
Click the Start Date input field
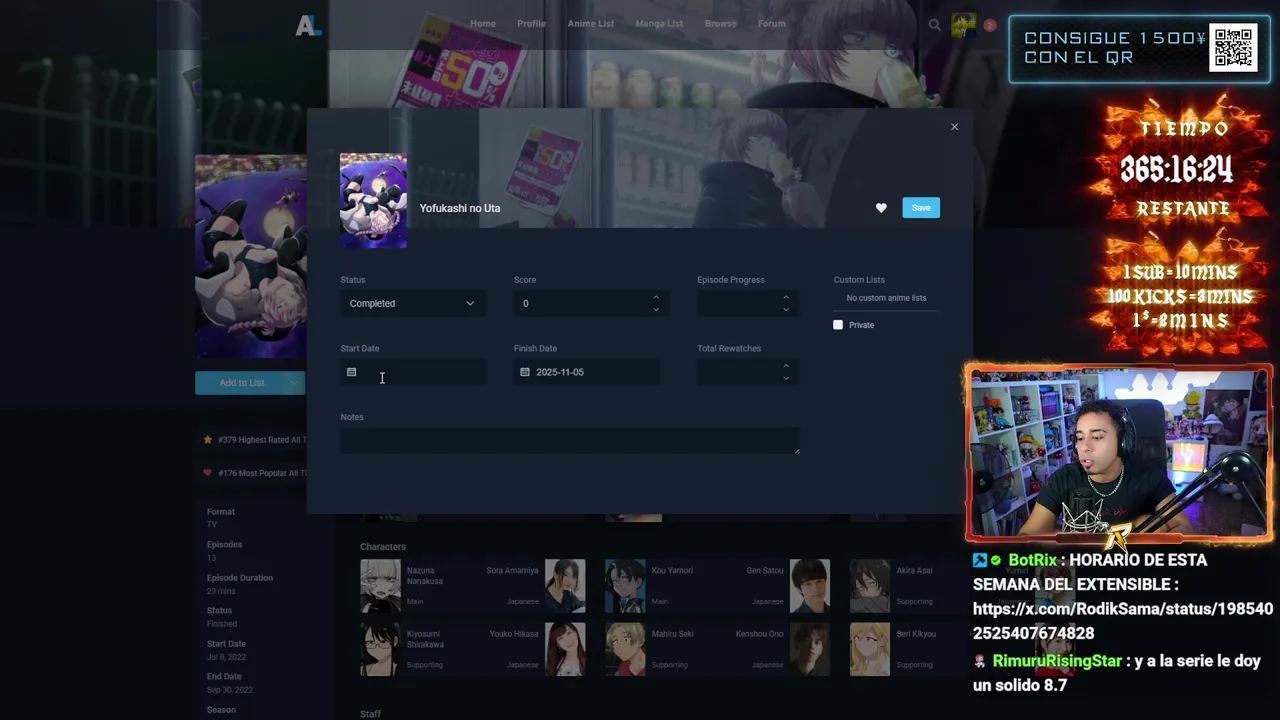click(413, 372)
